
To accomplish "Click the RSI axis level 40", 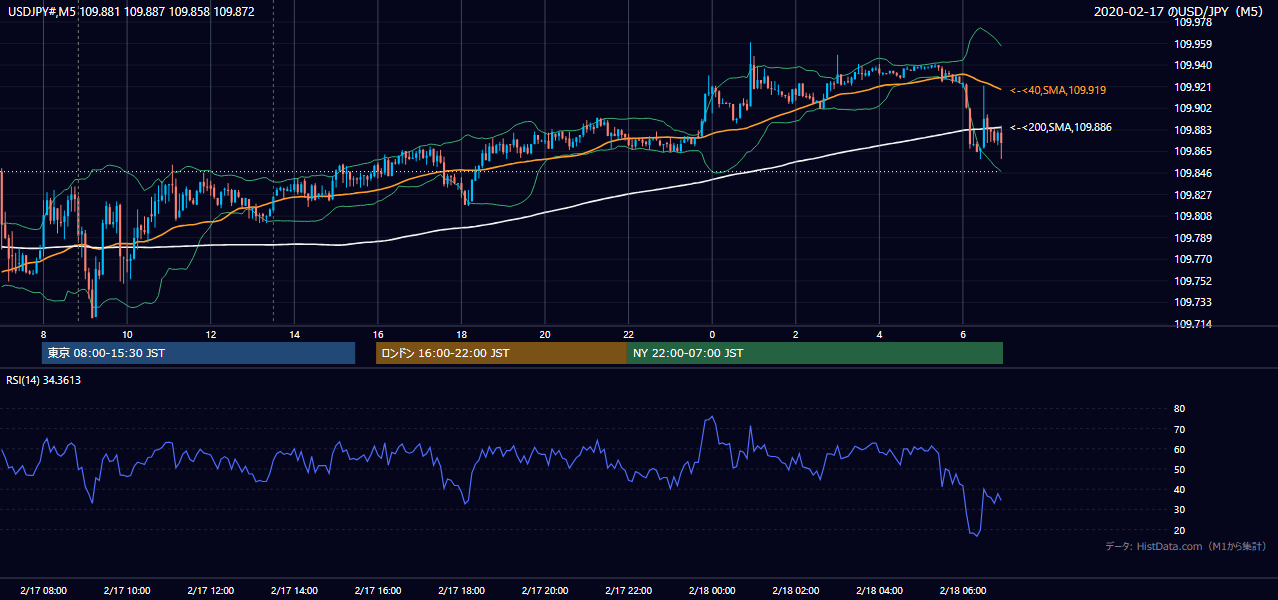I will [1180, 489].
